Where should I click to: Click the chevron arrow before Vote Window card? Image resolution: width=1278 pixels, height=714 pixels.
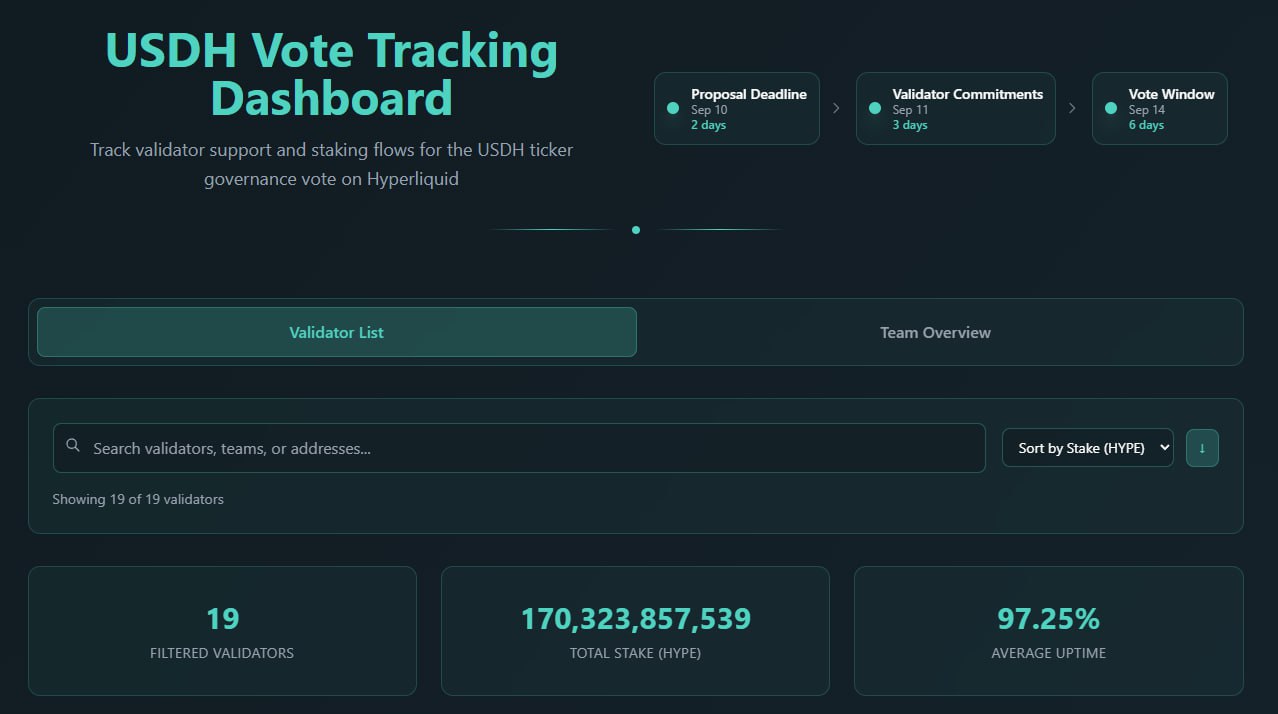tap(1073, 108)
